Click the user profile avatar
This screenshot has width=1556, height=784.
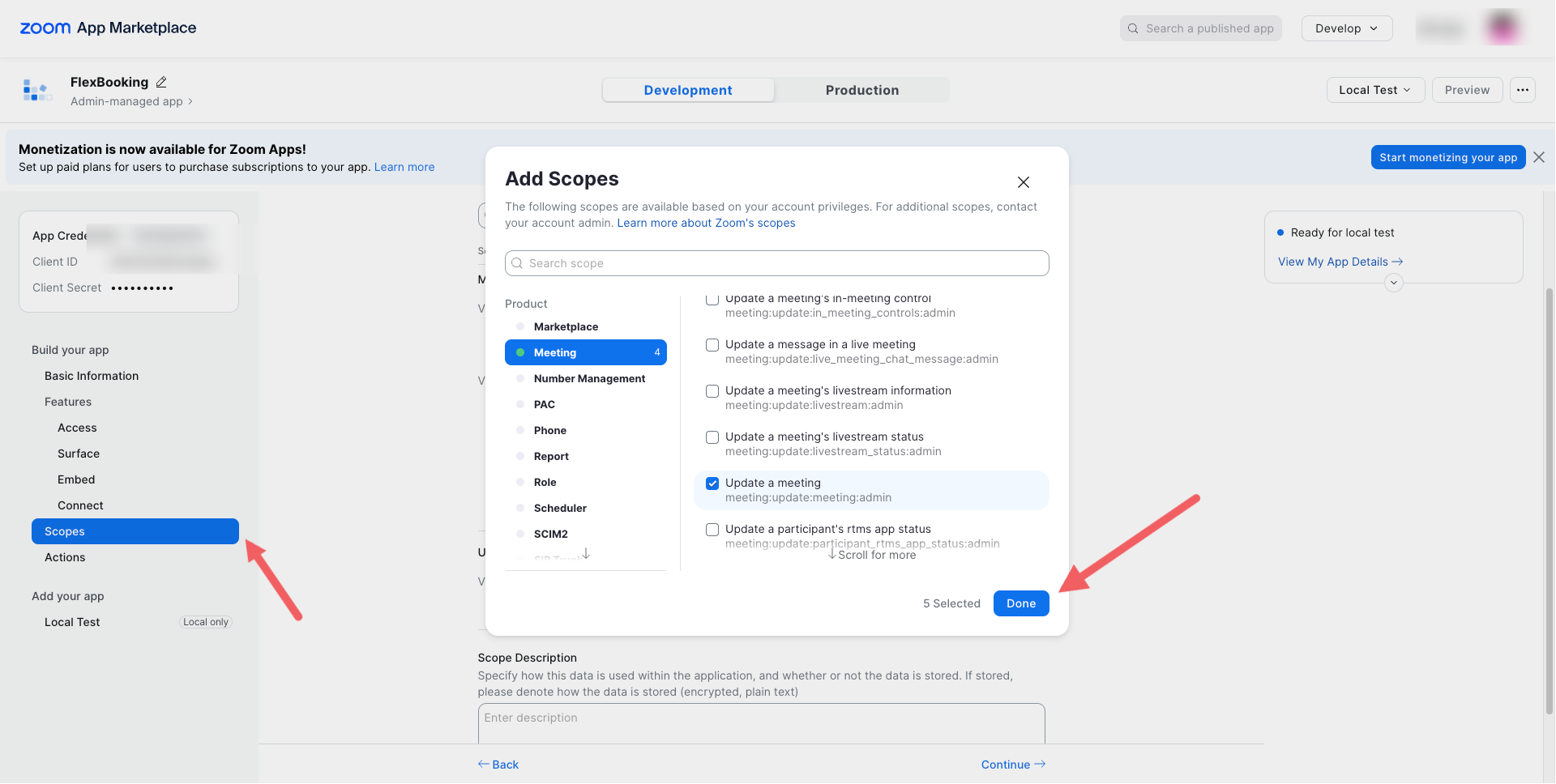click(1502, 28)
